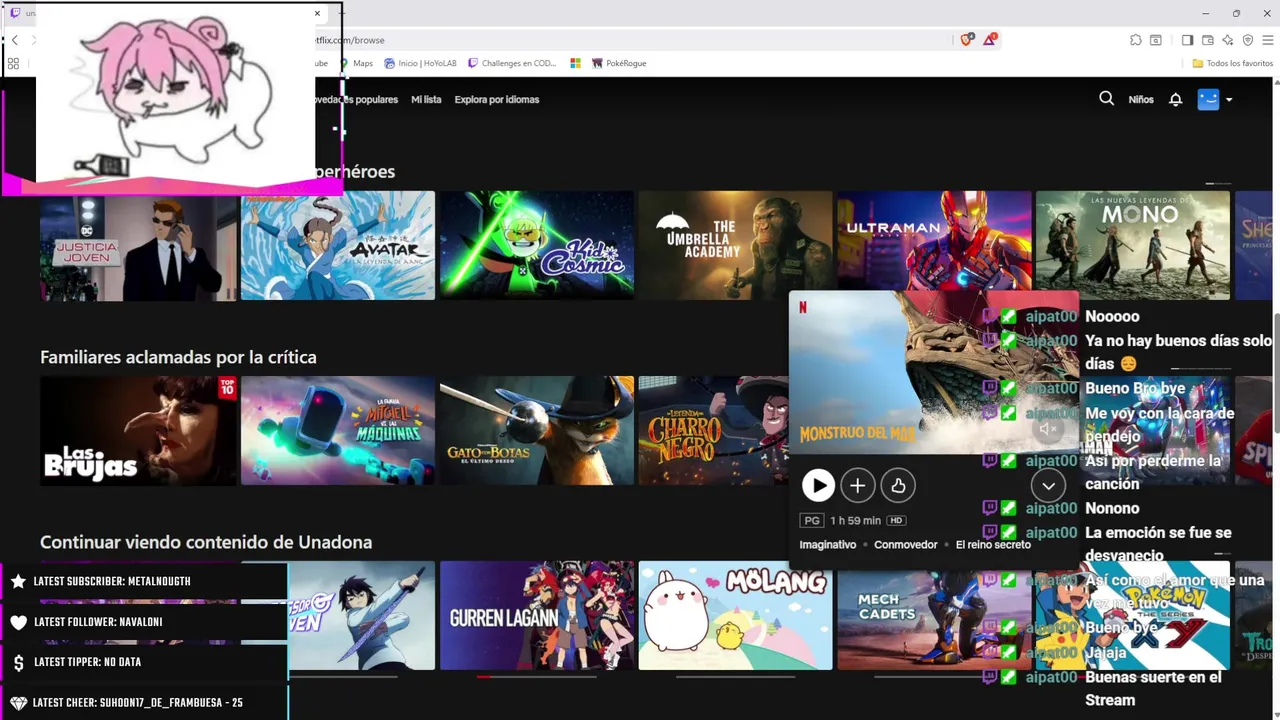Rate Monstruo del Mar with thumbs up
The width and height of the screenshot is (1280, 720).
point(898,485)
